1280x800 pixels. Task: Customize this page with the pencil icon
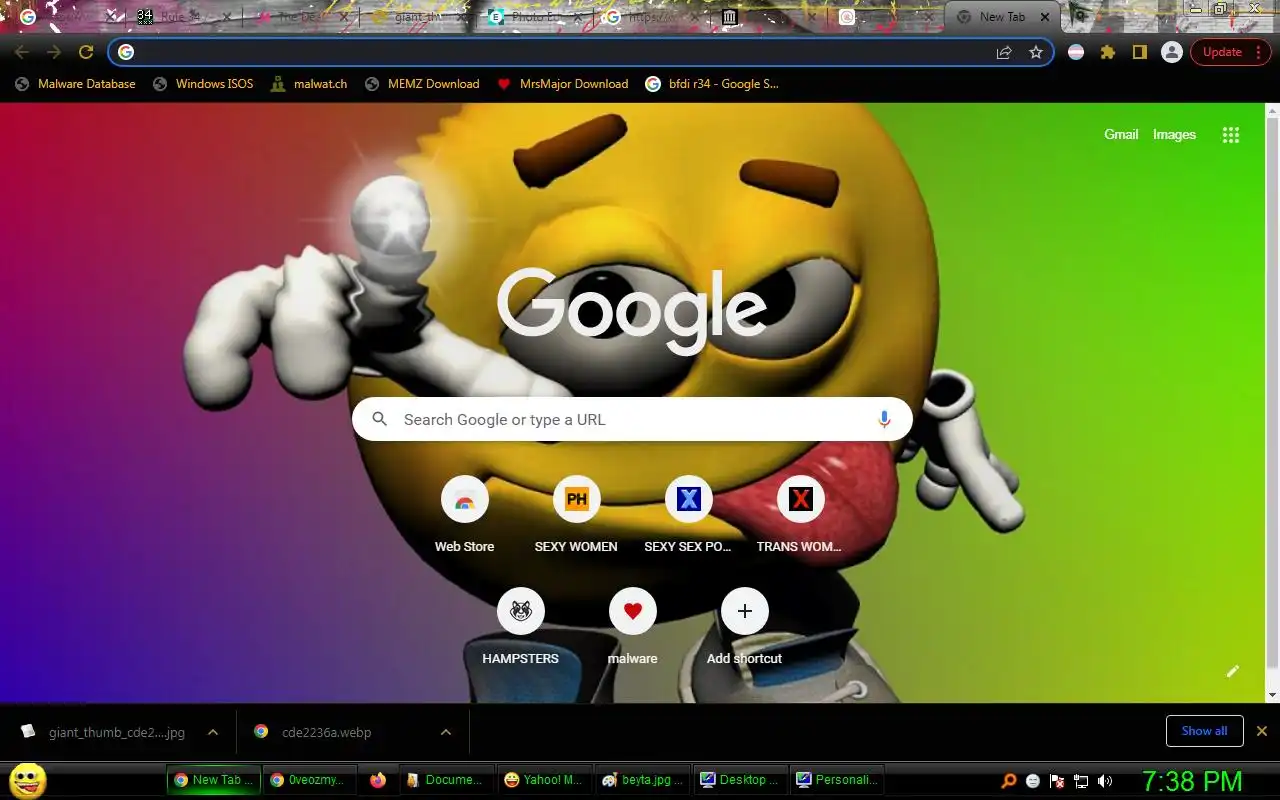click(1233, 671)
